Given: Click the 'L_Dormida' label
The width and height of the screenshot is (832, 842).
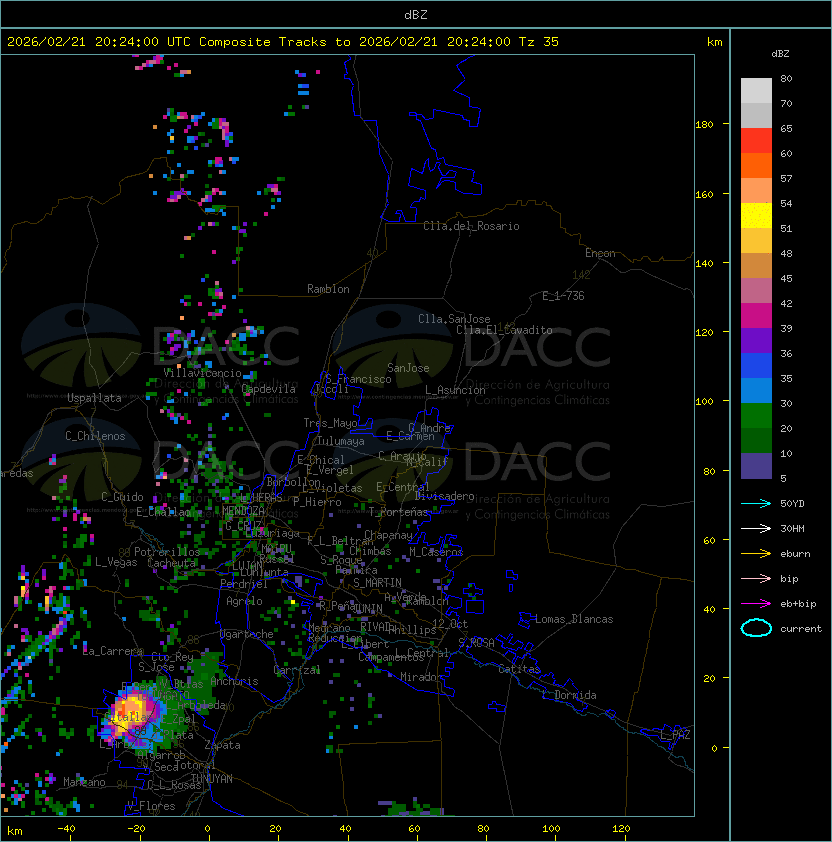Looking at the screenshot, I should pyautogui.click(x=569, y=695).
